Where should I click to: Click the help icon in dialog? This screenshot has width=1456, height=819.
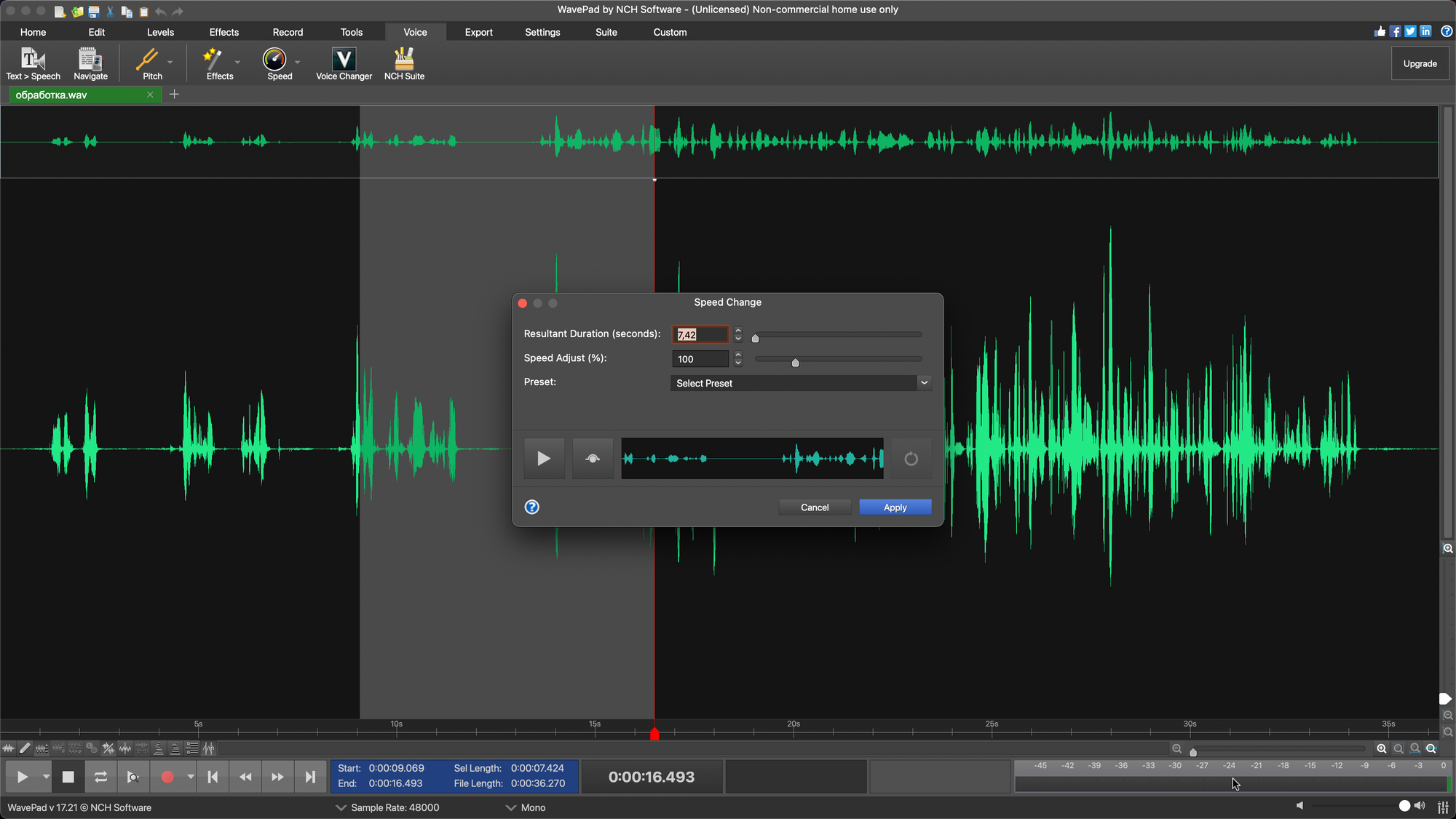[532, 507]
